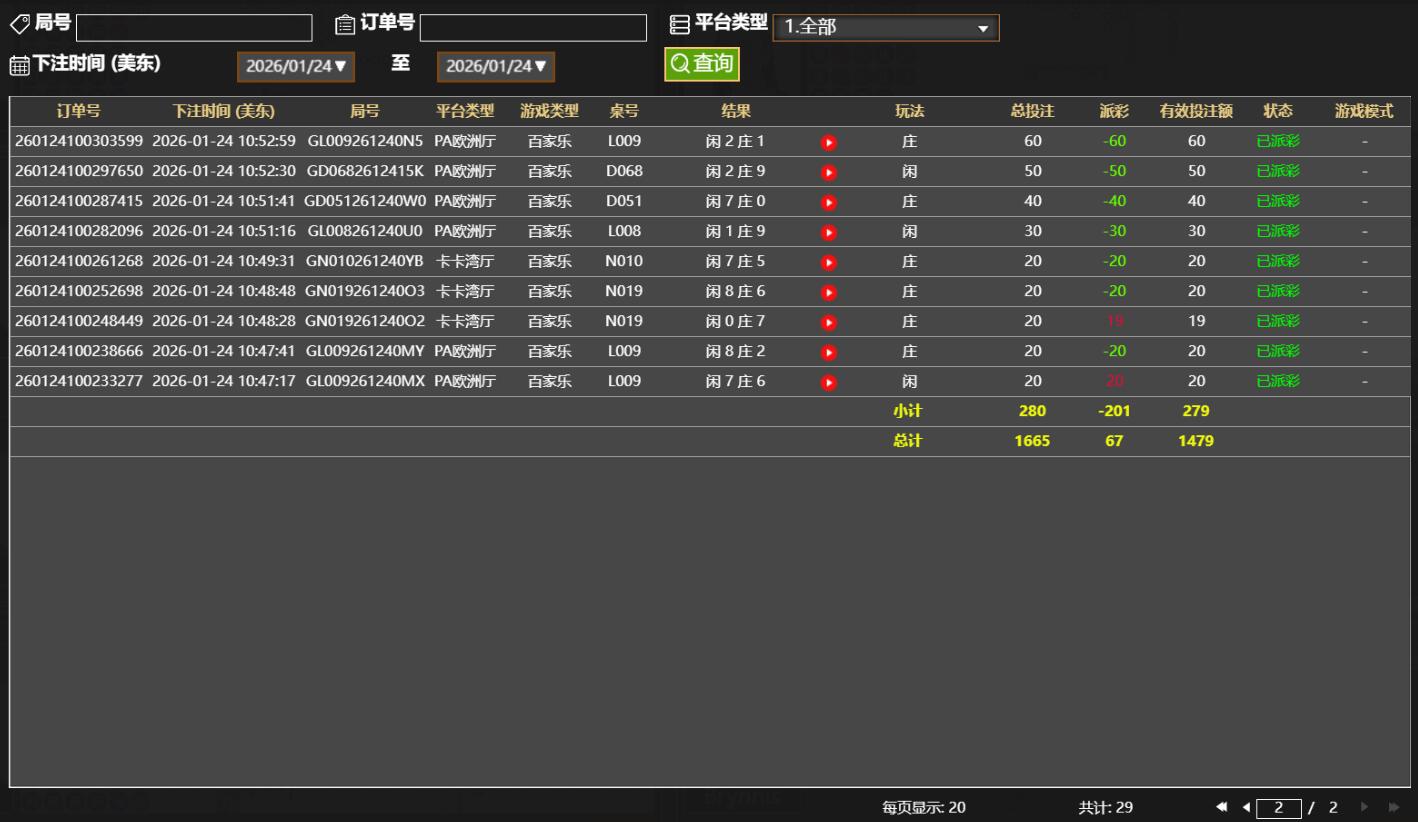Play replay for round GD0682612415K

828,172
